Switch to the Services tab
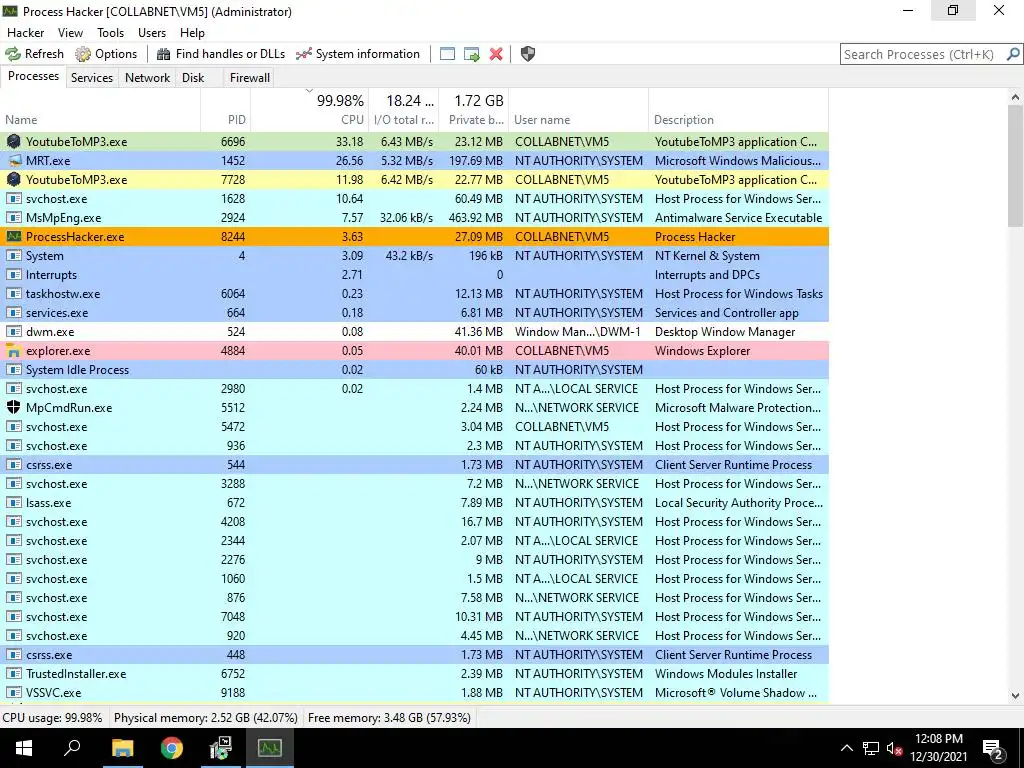This screenshot has height=768, width=1024. tap(91, 78)
